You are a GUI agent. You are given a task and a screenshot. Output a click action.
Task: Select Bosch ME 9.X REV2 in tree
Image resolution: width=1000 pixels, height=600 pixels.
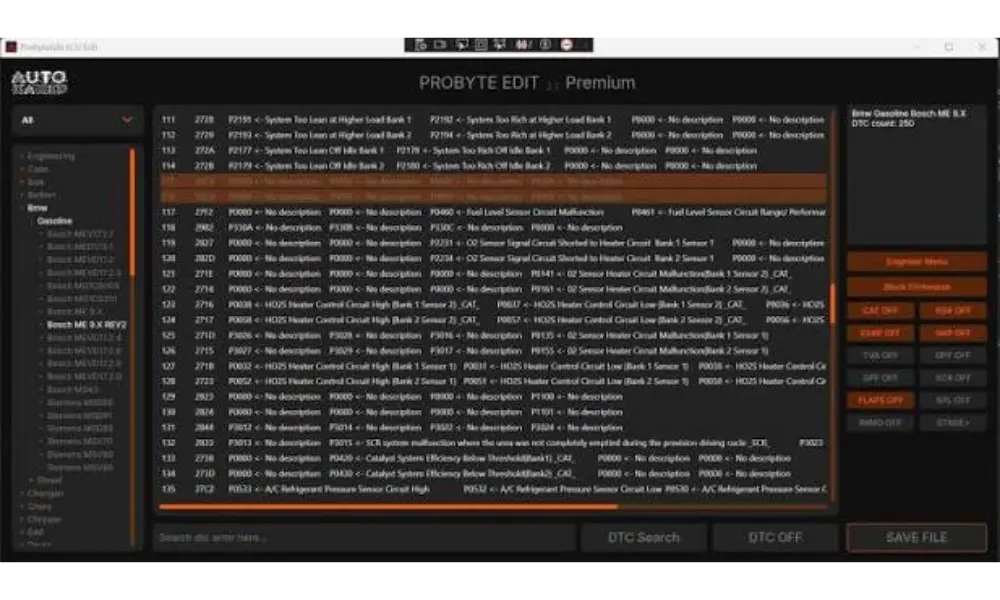(87, 325)
